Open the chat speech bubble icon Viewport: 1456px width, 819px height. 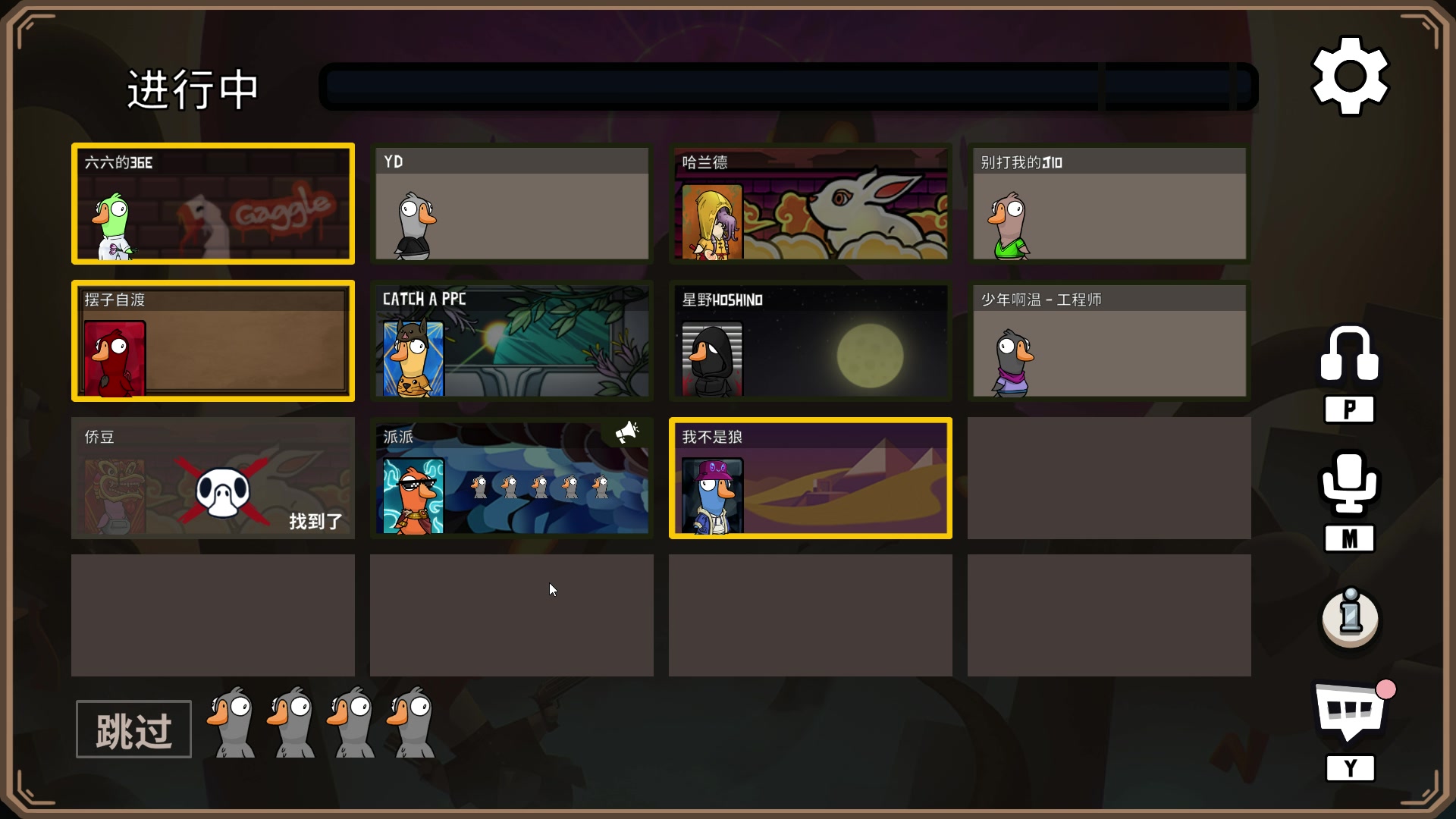1351,711
